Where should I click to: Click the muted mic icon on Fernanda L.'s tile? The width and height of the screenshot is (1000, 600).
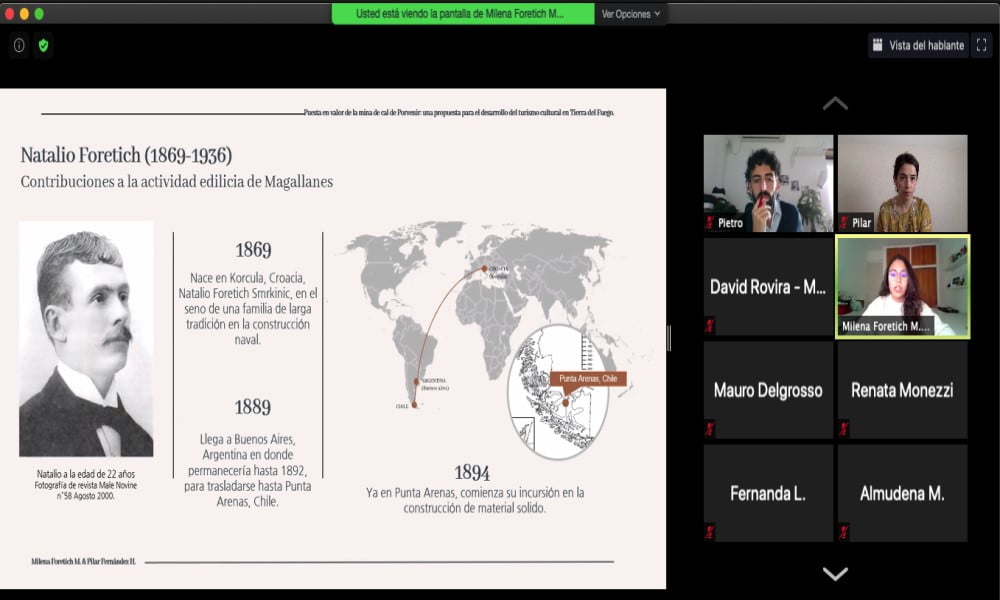click(710, 531)
